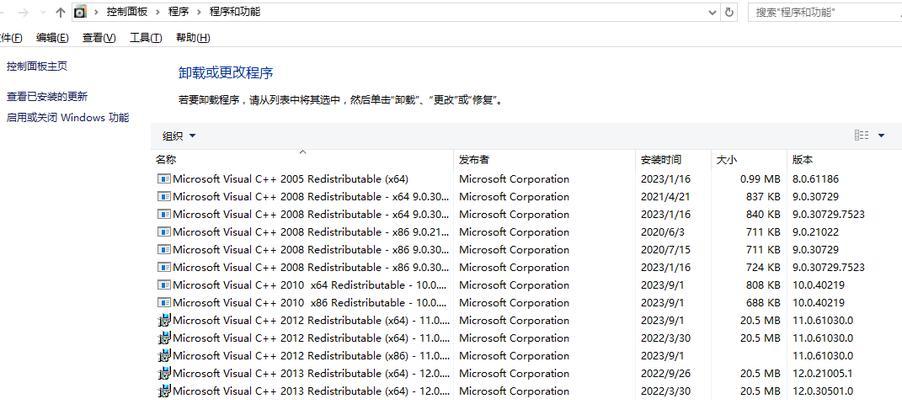Click 程序 in the address breadcrumb
Image resolution: width=902 pixels, height=400 pixels.
coord(178,12)
